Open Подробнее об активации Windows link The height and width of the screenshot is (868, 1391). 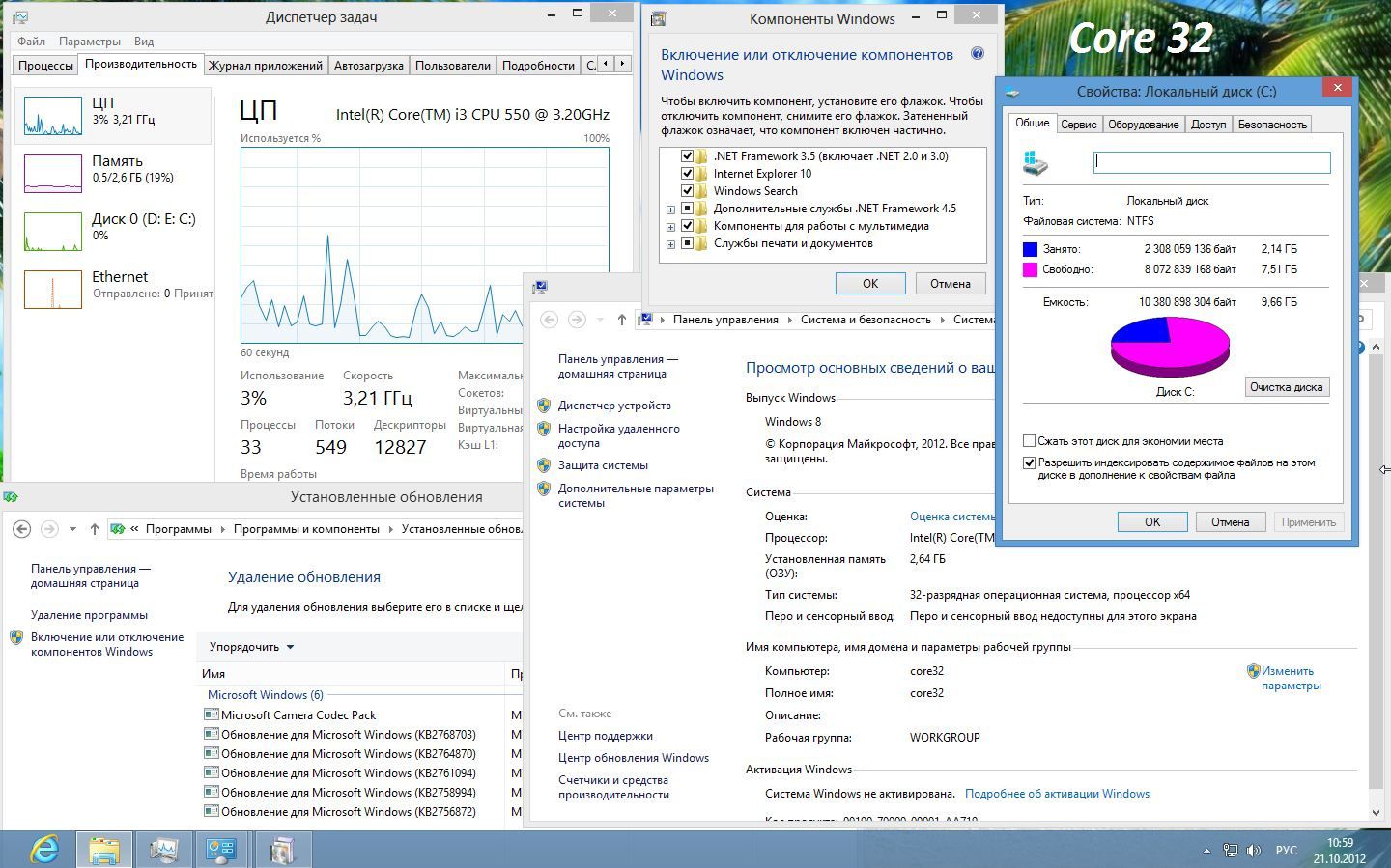coord(1057,794)
